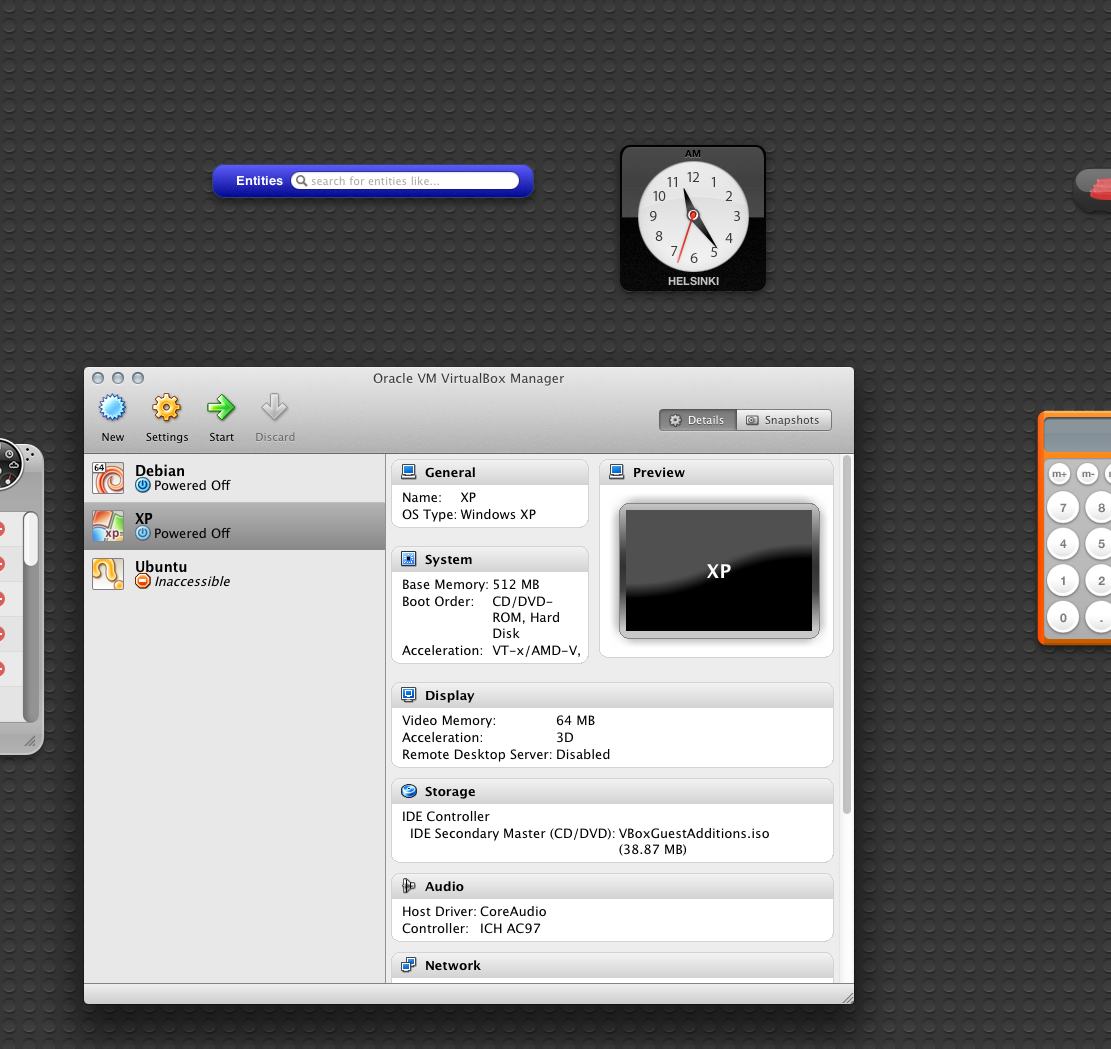Click the New virtual machine icon
This screenshot has width=1111, height=1049.
[112, 408]
